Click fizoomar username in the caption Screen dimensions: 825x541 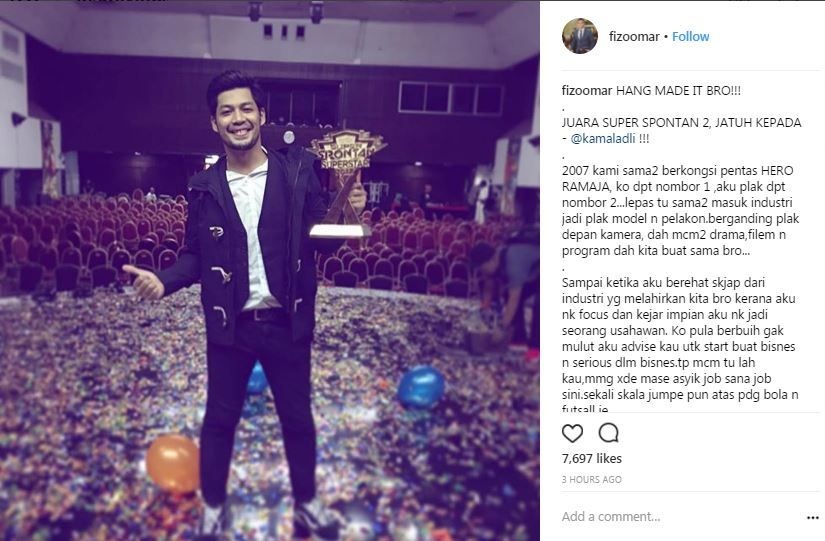(x=587, y=90)
